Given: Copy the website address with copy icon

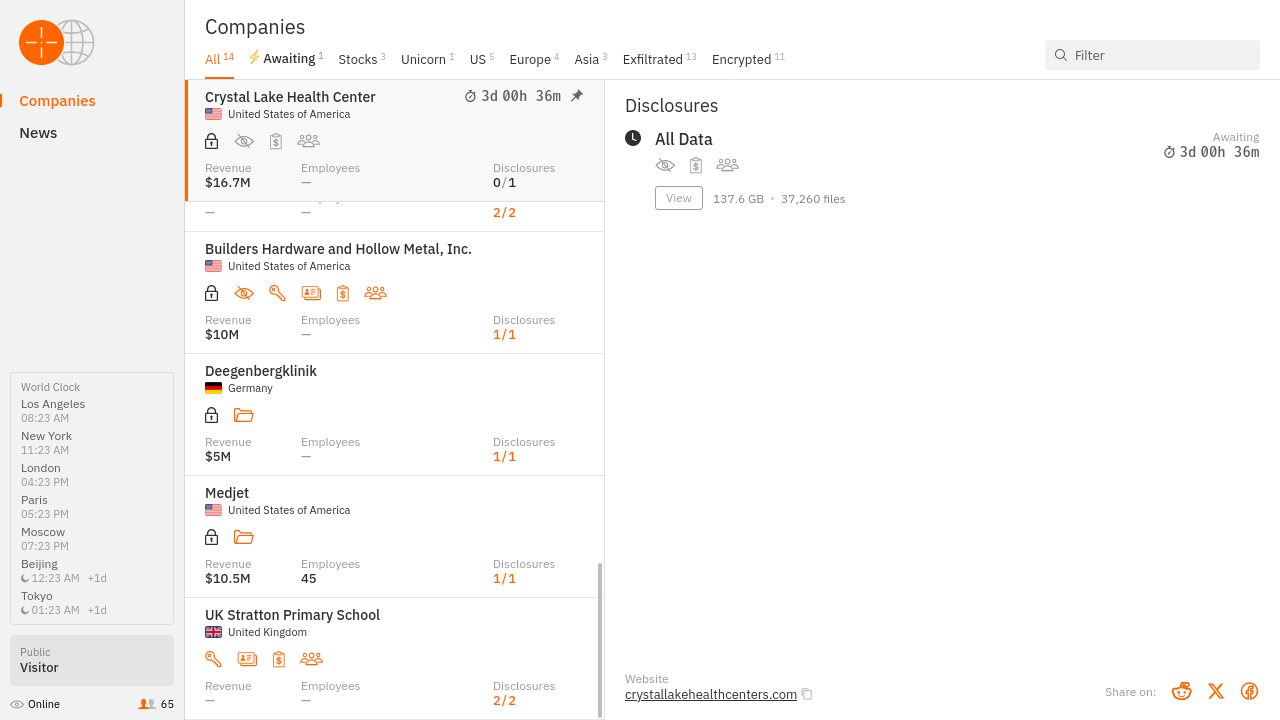Looking at the screenshot, I should tap(807, 694).
